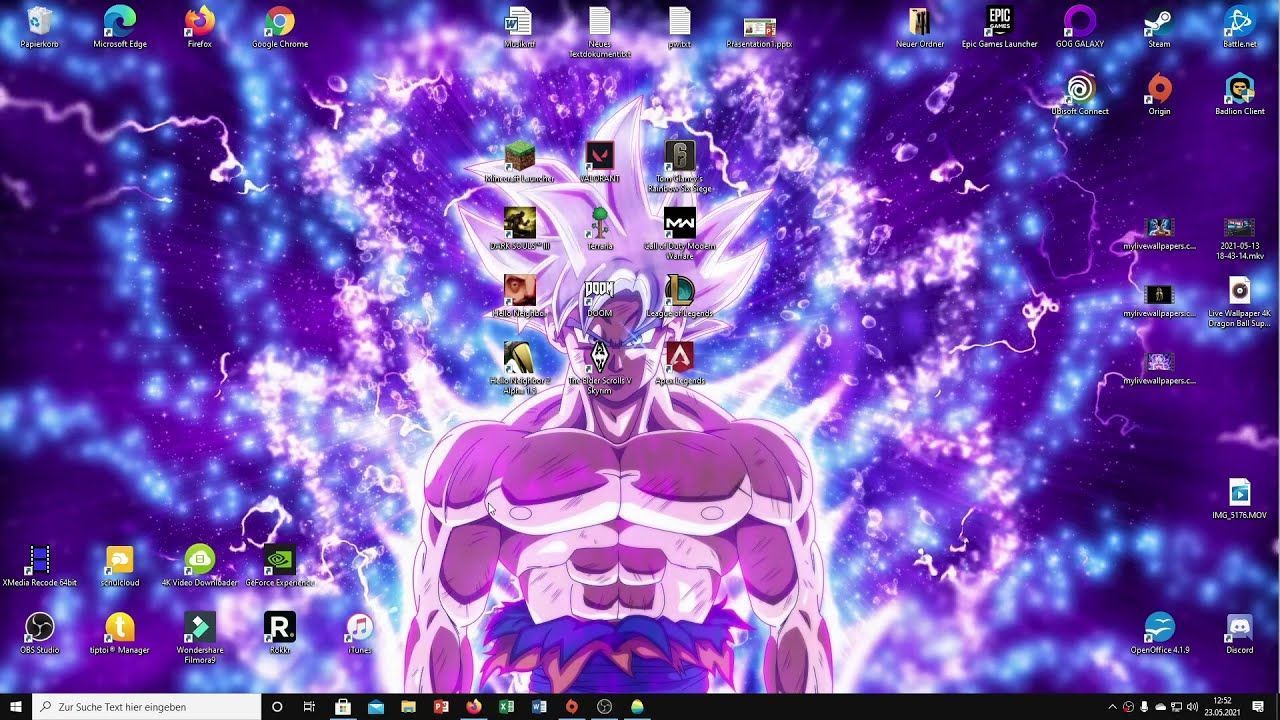Open the volume control in the tray
The height and width of the screenshot is (720, 1280).
[x=1192, y=707]
